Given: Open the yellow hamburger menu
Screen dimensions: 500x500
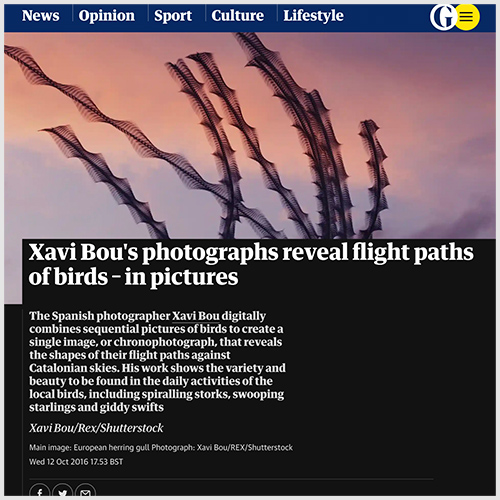Looking at the screenshot, I should click(x=467, y=16).
